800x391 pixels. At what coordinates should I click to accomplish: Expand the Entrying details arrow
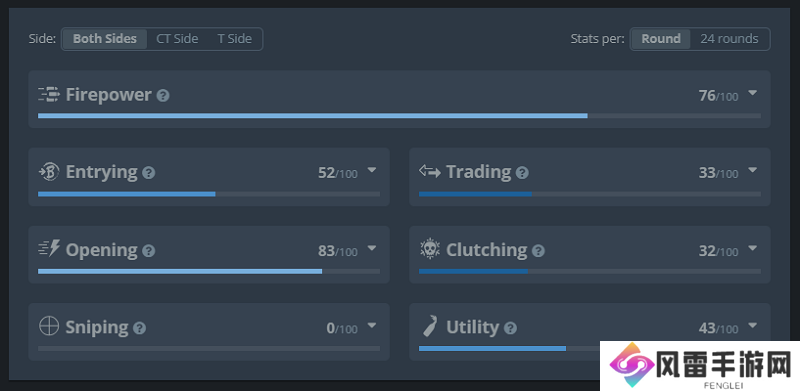point(372,170)
